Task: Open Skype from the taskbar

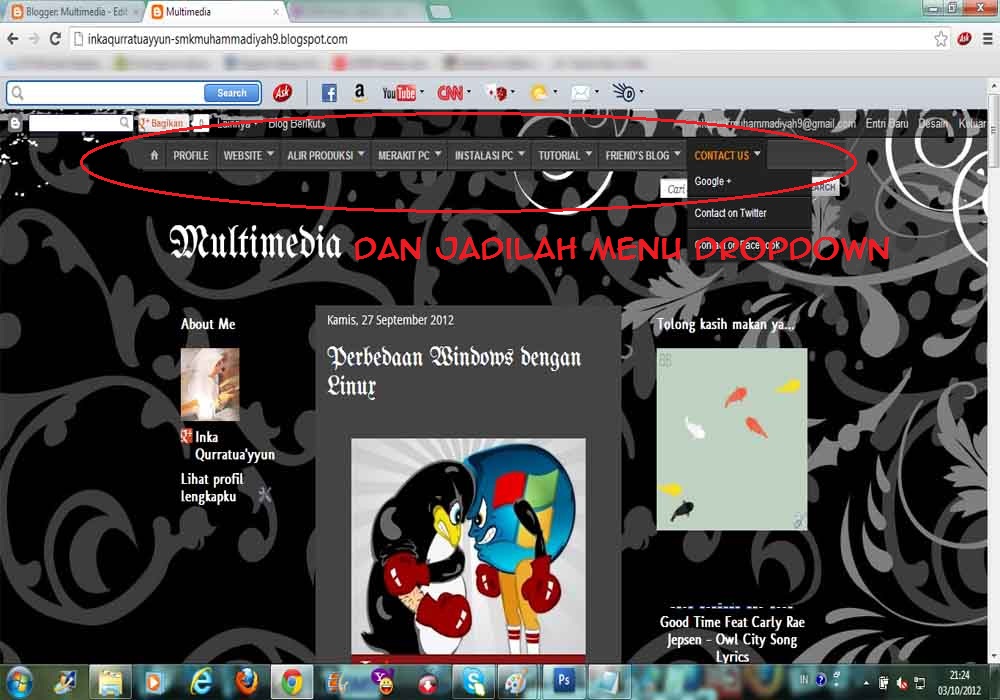Action: (474, 682)
